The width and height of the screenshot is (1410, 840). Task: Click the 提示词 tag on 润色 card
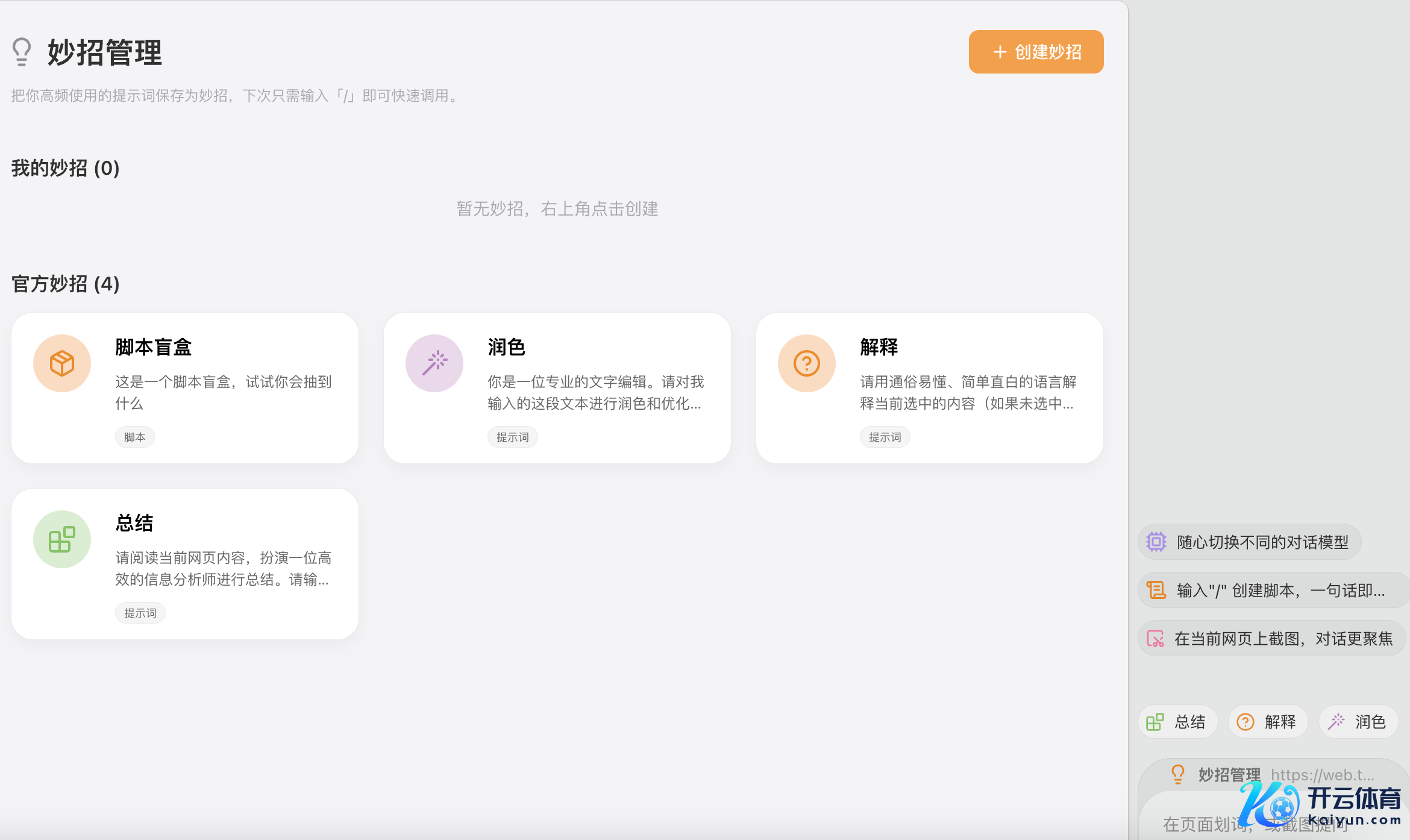512,437
